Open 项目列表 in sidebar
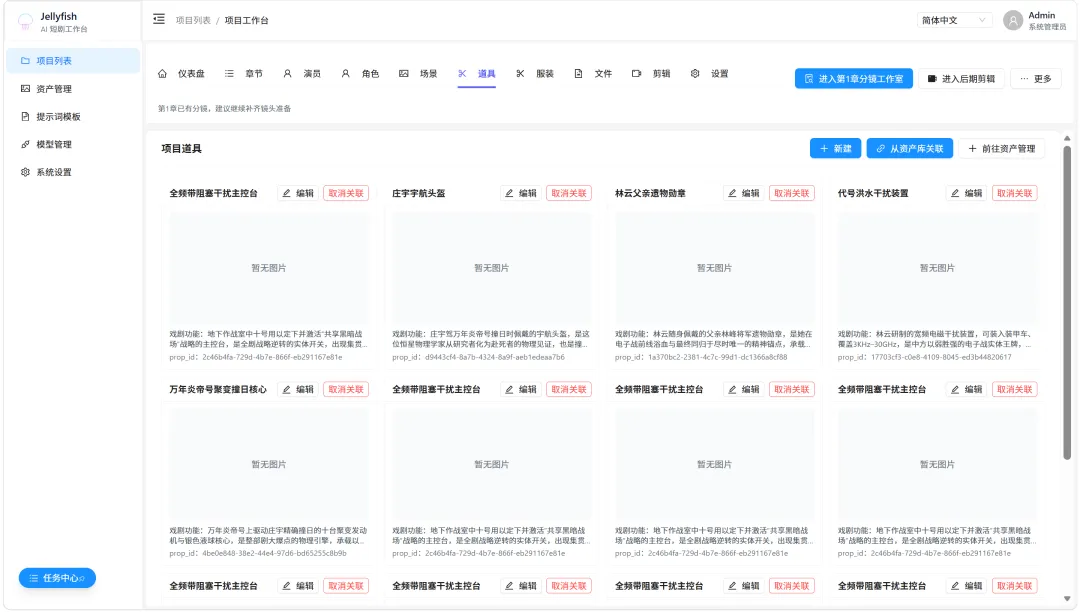The height and width of the screenshot is (612, 1080). (x=72, y=61)
